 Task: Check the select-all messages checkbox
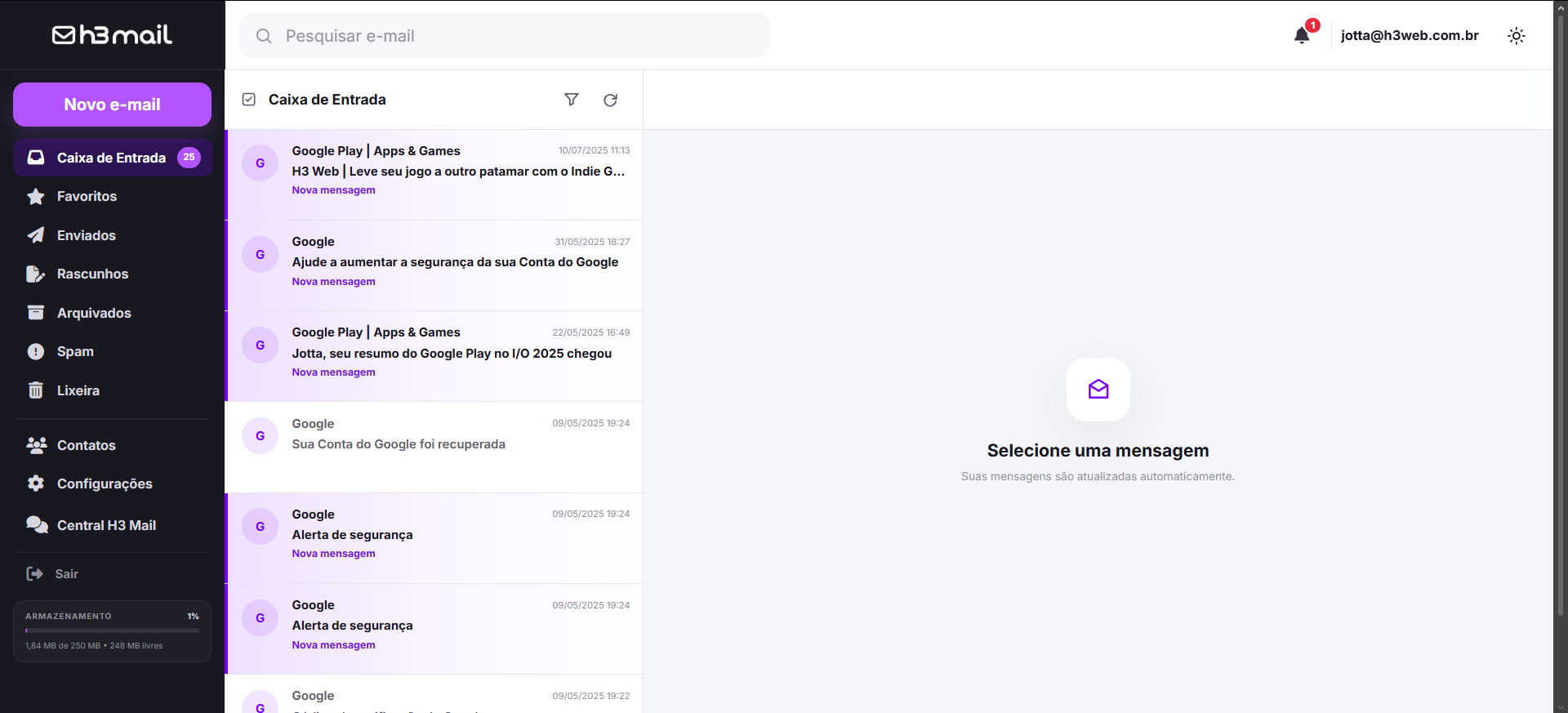pos(249,100)
